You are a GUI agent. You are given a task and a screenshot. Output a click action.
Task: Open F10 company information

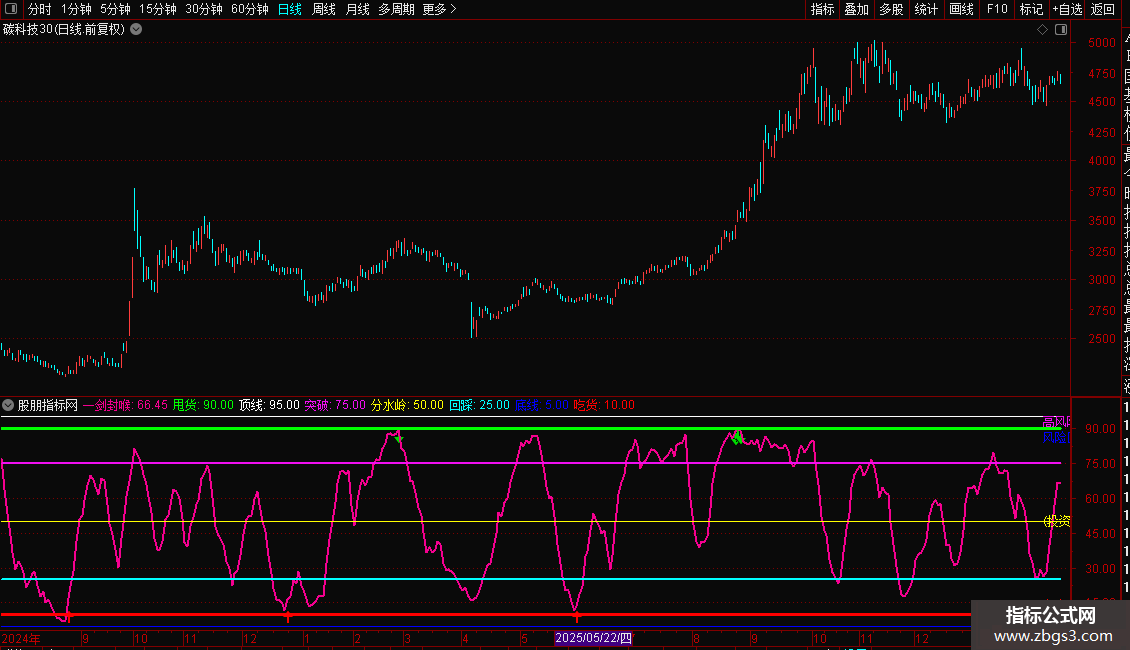pos(997,9)
